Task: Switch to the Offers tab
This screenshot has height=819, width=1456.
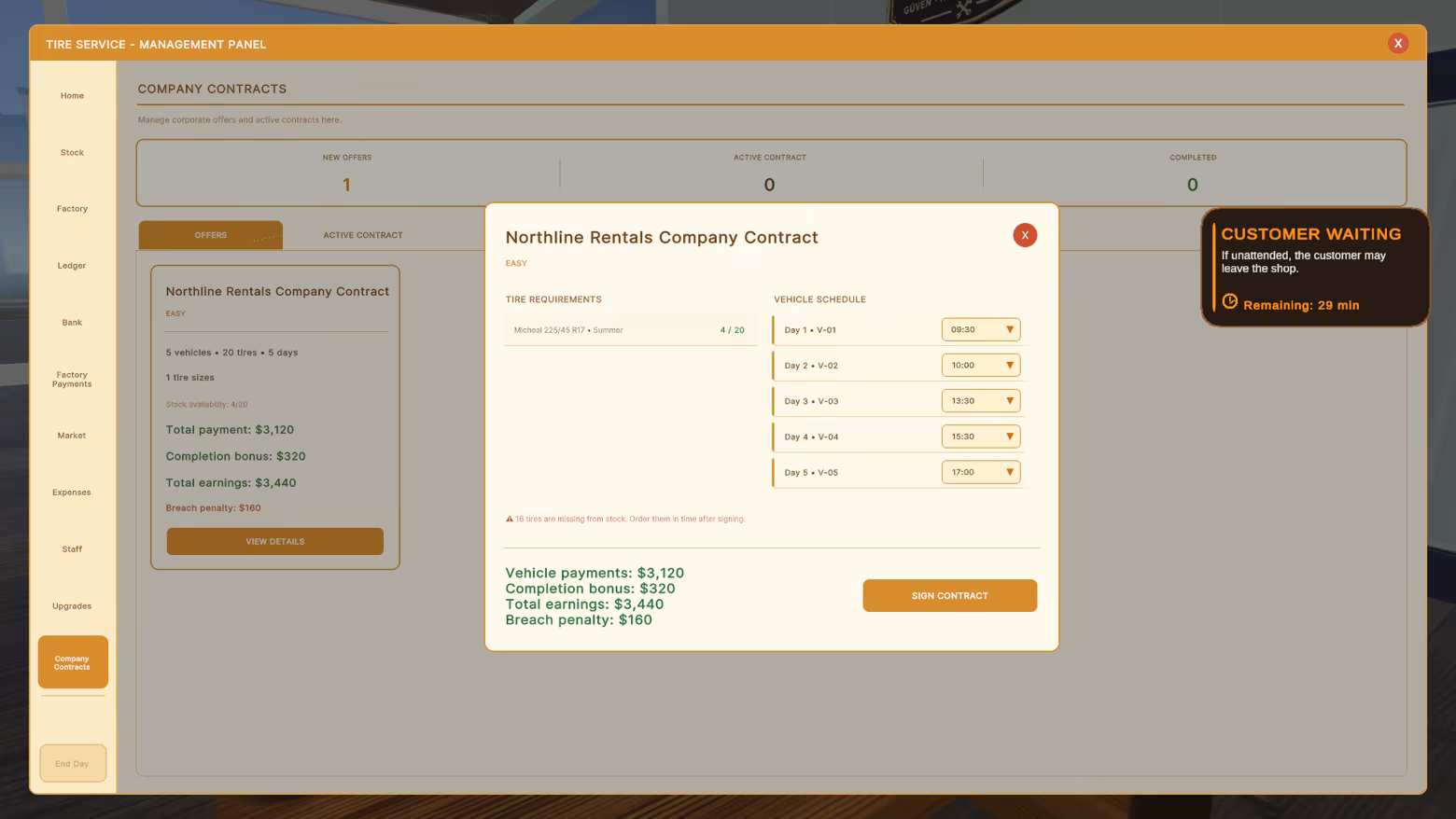Action: pyautogui.click(x=211, y=235)
